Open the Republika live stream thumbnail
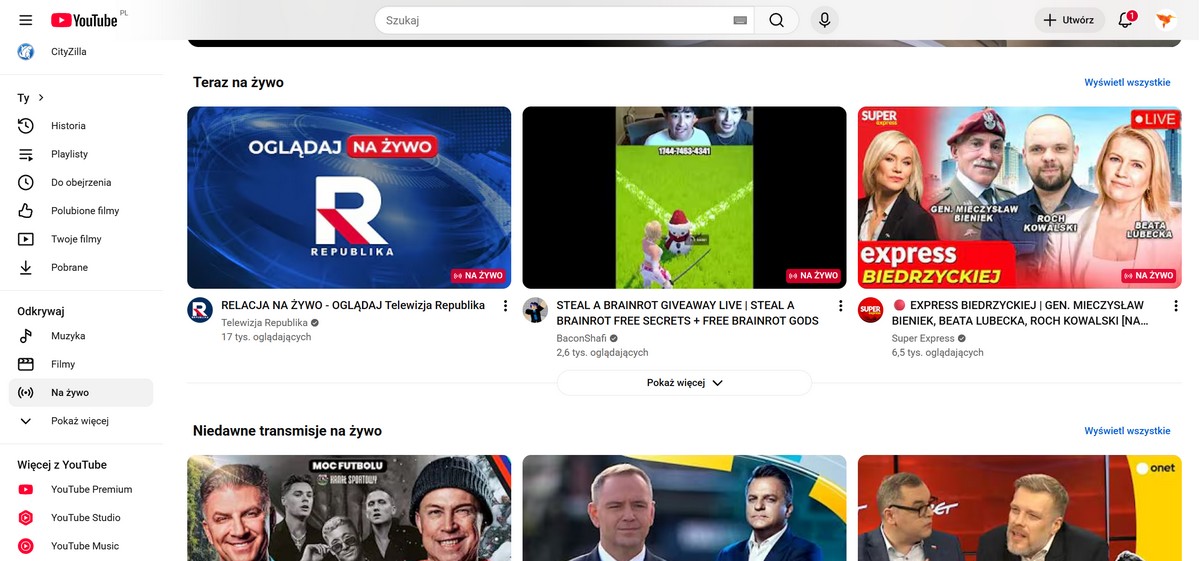Screen dimensions: 1200x561 click(x=349, y=198)
